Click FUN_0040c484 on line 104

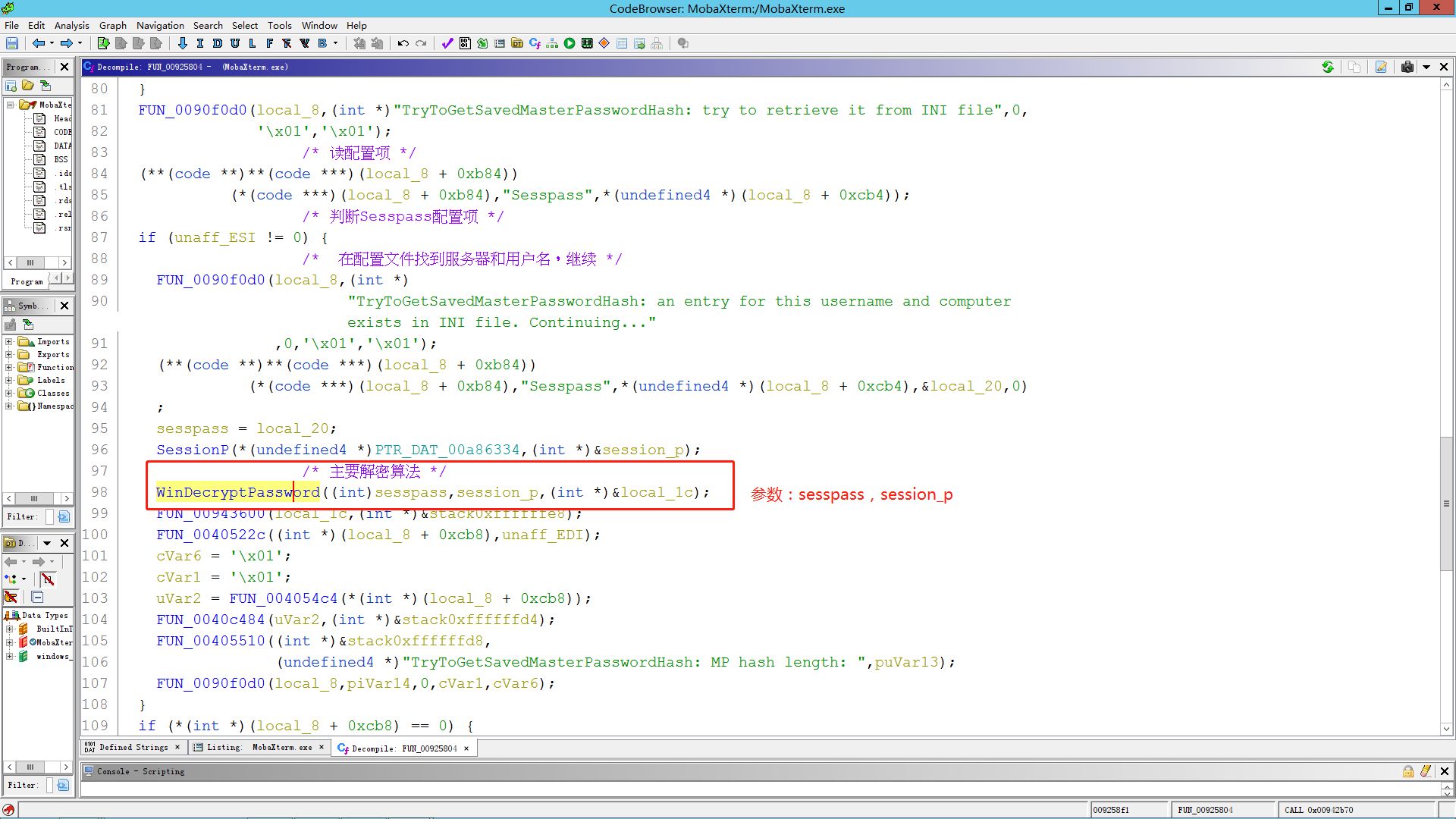[211, 620]
